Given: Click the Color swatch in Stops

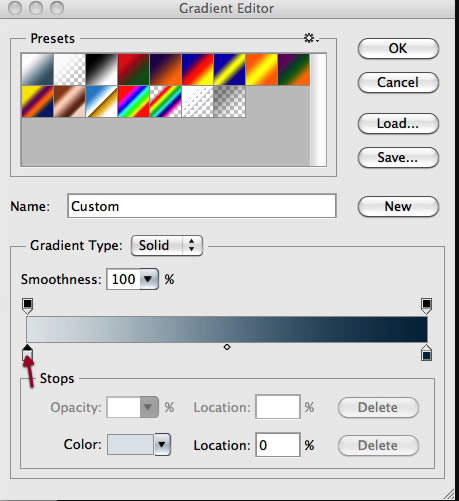Looking at the screenshot, I should click(x=130, y=444).
